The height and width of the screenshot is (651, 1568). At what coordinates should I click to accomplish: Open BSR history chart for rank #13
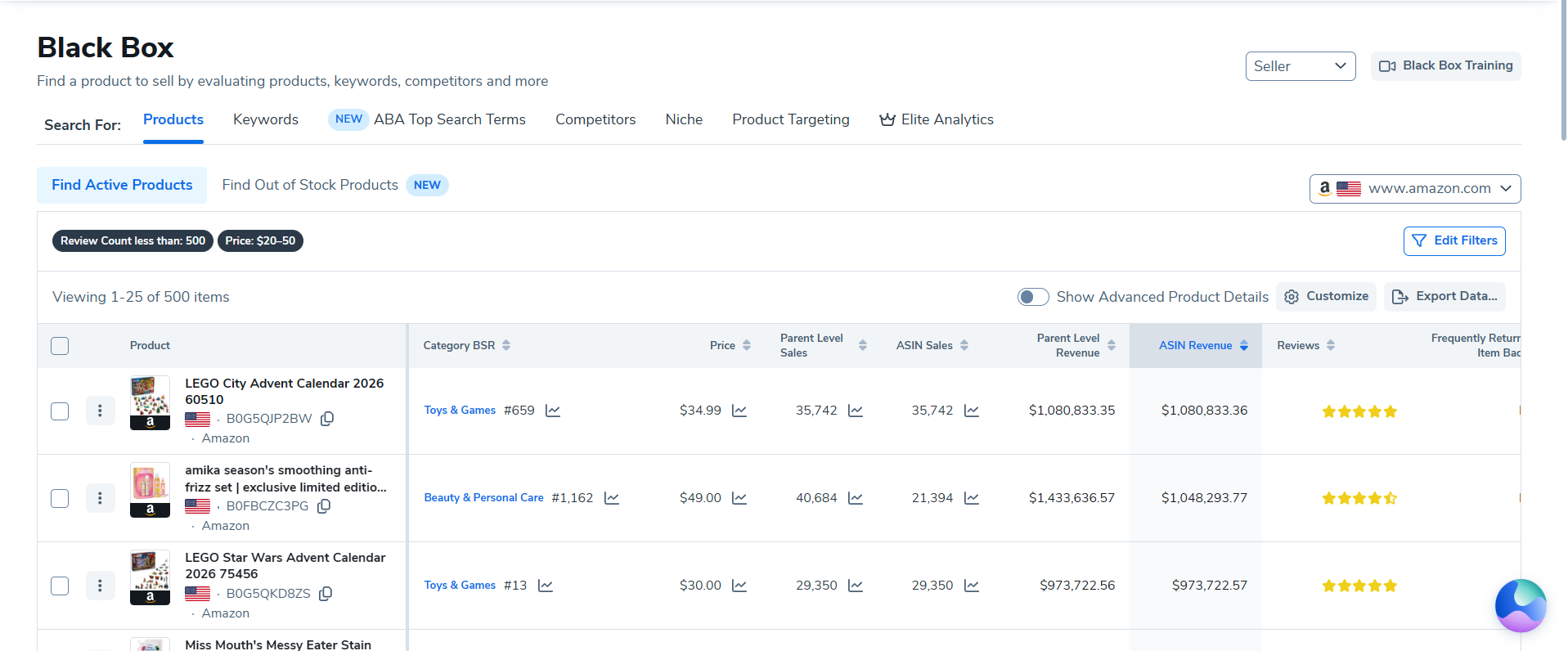546,586
